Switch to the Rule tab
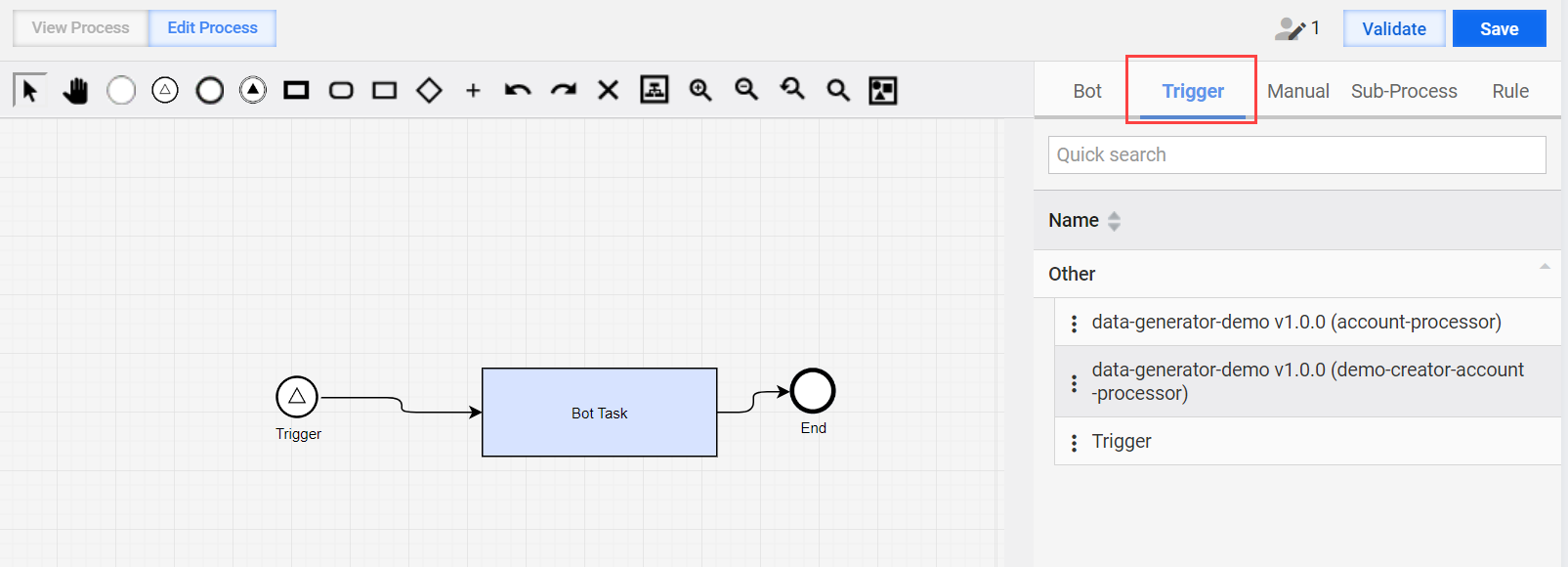Image resolution: width=1568 pixels, height=567 pixels. point(1510,91)
